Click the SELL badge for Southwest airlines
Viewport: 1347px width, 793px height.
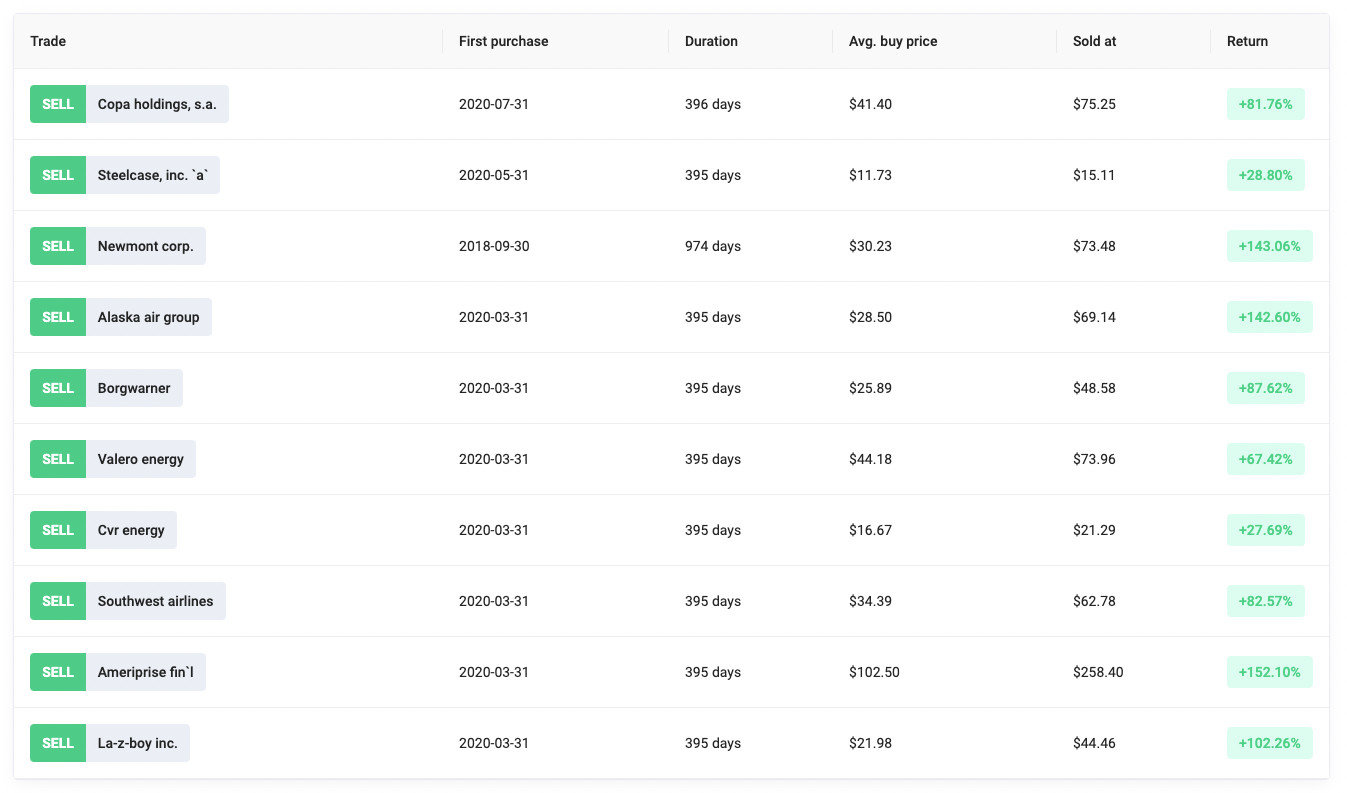coord(58,601)
